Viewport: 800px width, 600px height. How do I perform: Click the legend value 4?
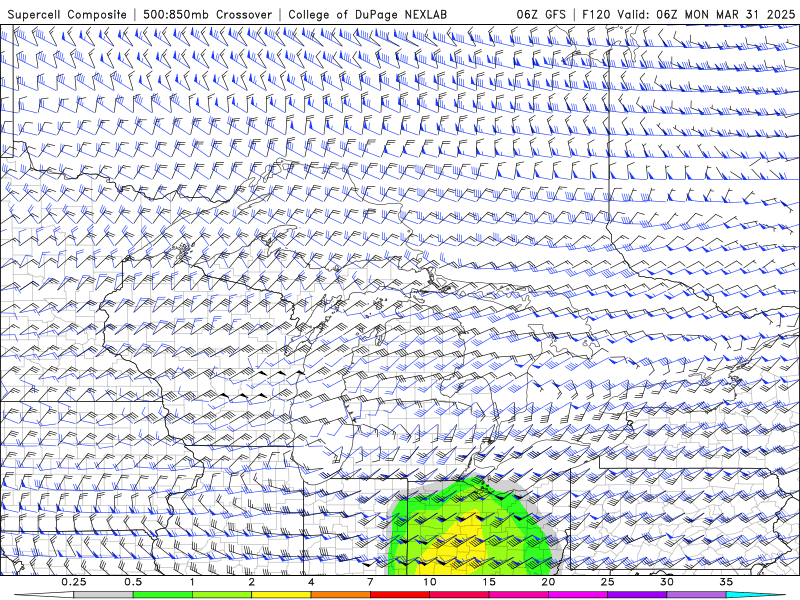click(311, 582)
